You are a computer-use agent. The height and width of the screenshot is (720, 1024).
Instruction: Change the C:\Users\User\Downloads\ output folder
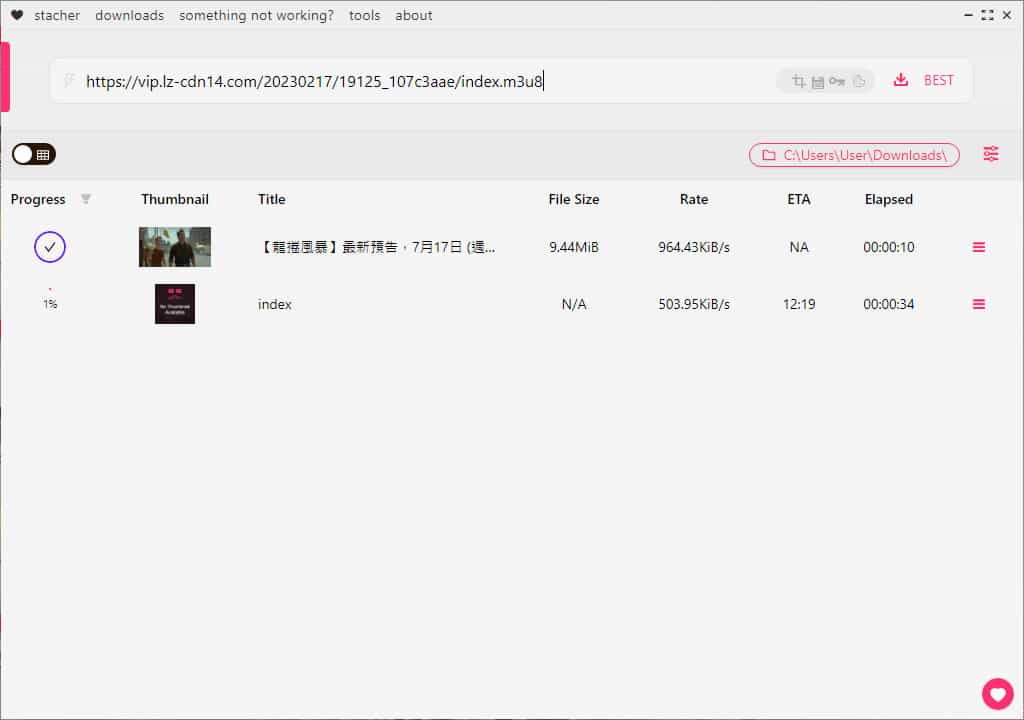click(854, 155)
